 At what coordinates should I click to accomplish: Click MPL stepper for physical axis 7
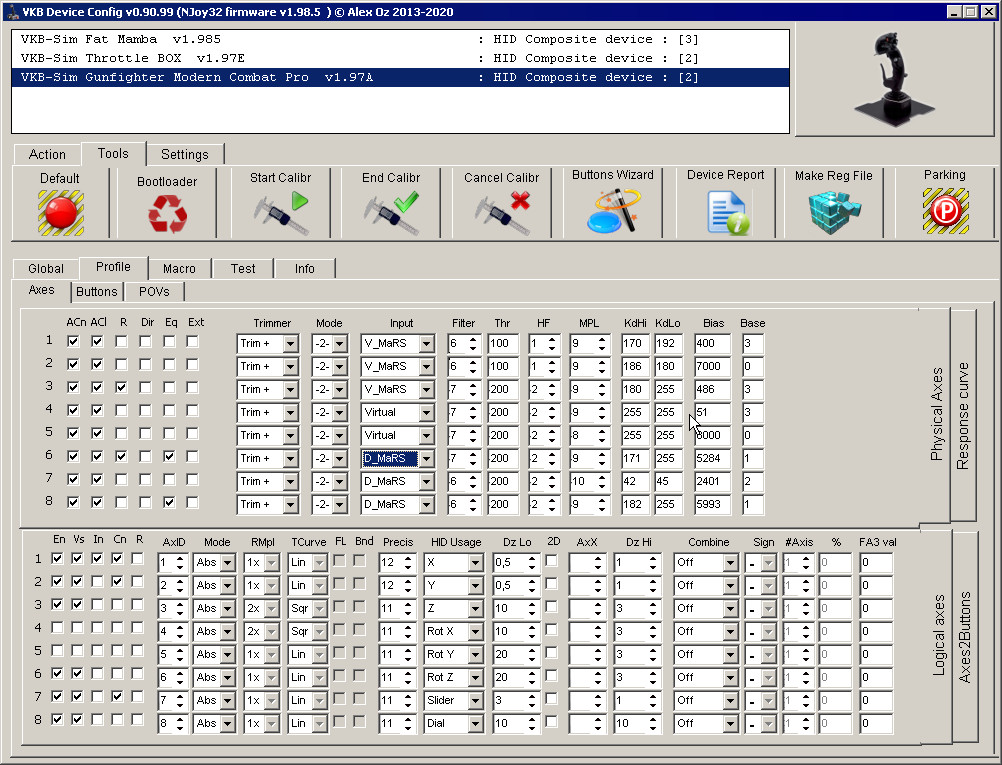click(602, 482)
